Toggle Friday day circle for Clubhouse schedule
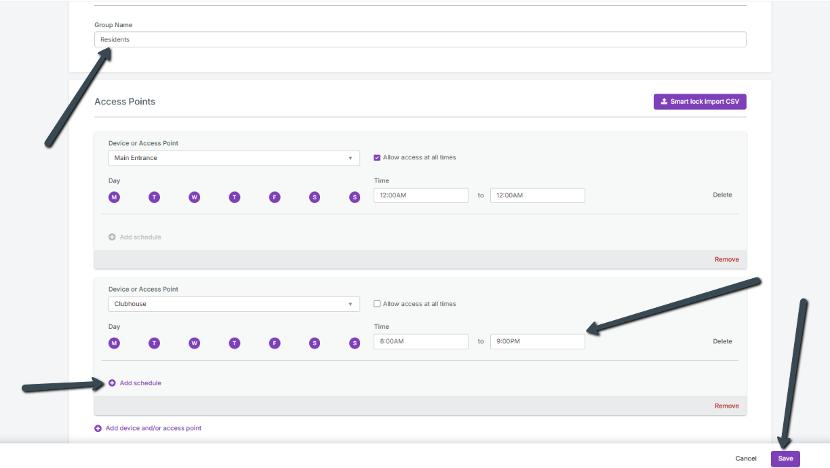The image size is (830, 468). (274, 343)
